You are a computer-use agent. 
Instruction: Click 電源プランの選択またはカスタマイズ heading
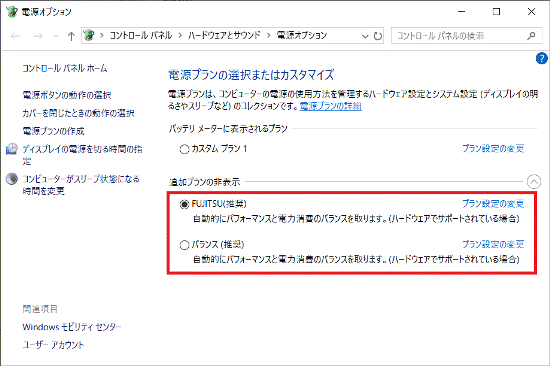click(251, 75)
